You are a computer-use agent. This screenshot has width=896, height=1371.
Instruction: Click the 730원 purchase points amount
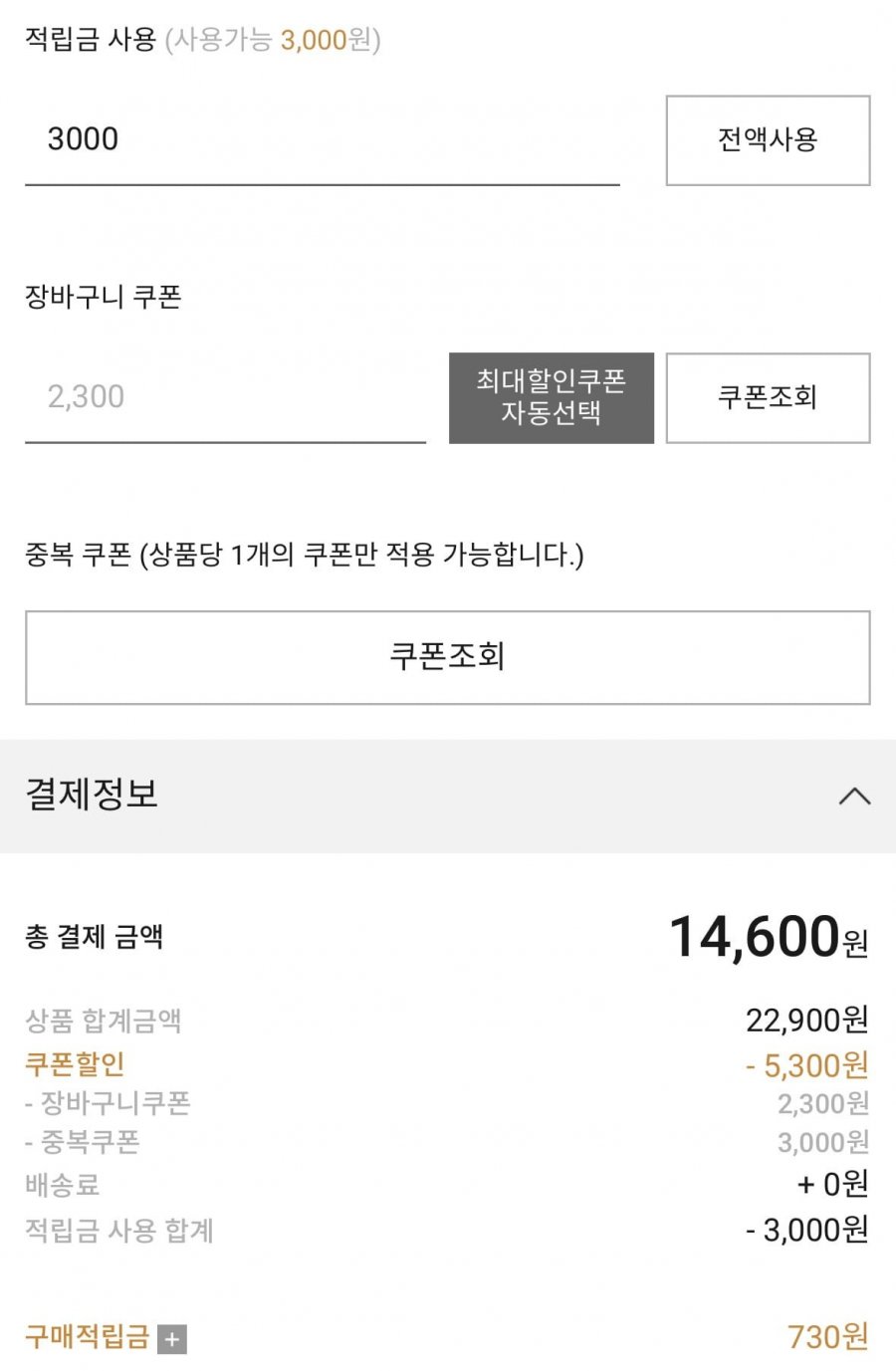click(827, 1336)
